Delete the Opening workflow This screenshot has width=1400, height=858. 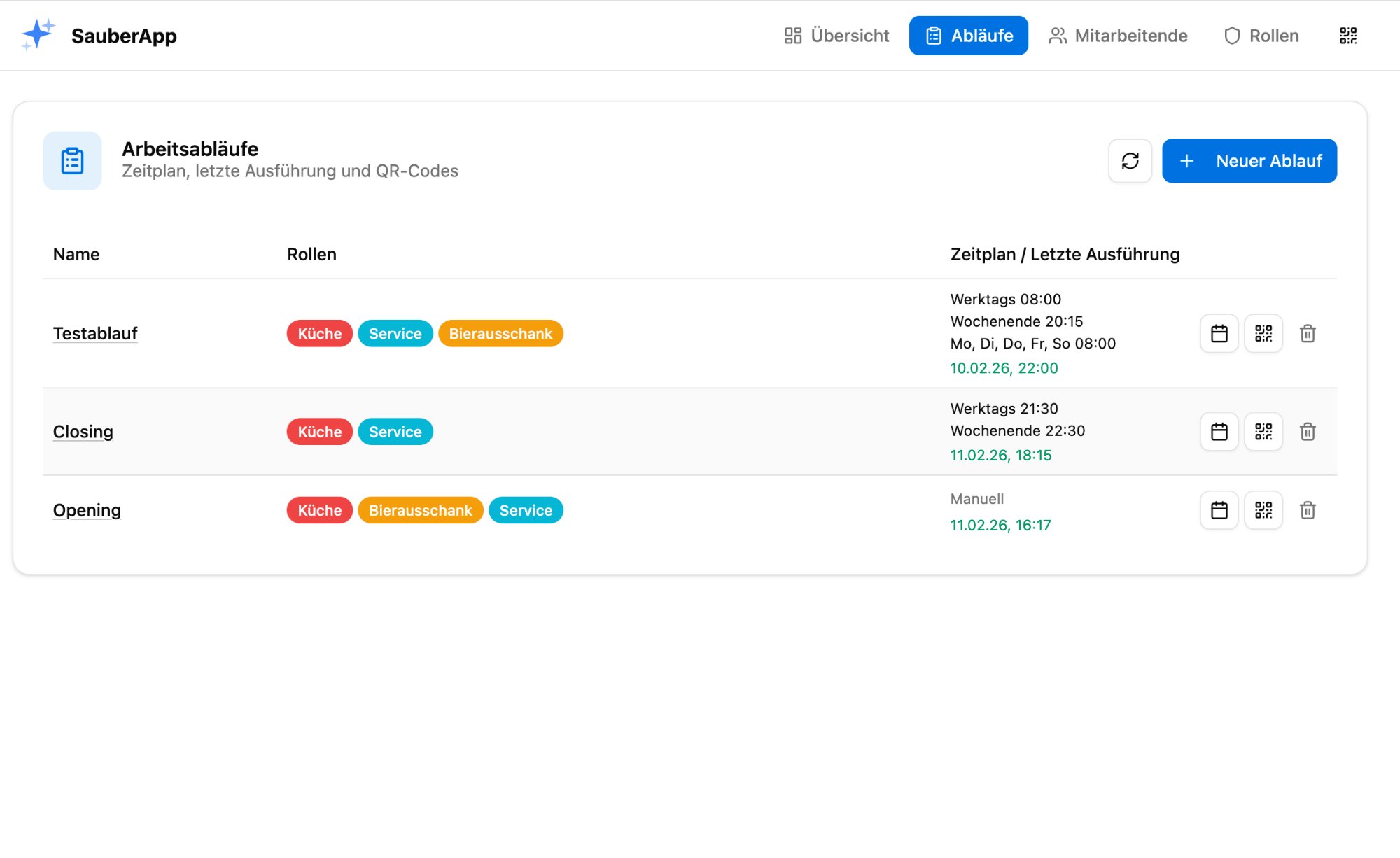1307,510
